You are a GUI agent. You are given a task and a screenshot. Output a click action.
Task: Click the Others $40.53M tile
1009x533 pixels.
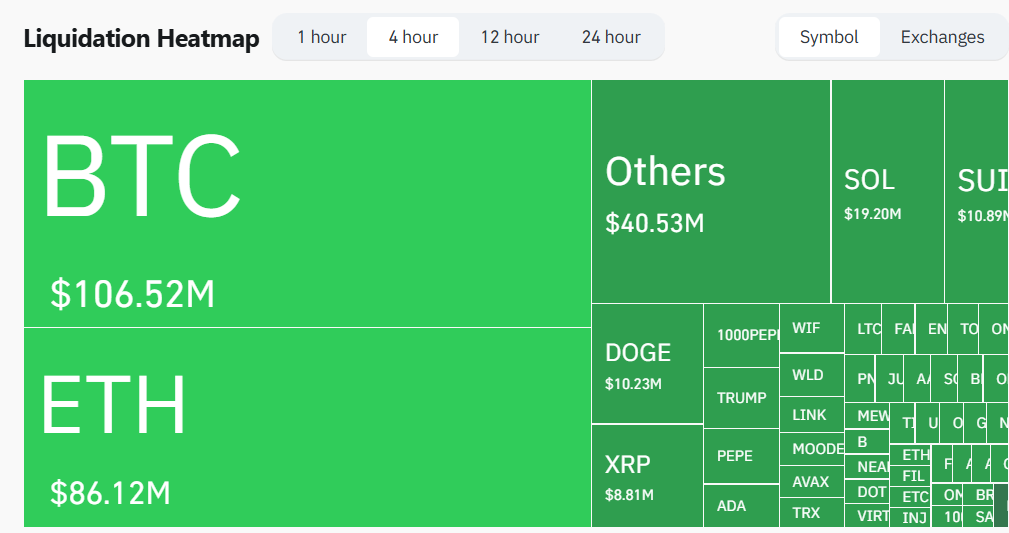pos(711,191)
